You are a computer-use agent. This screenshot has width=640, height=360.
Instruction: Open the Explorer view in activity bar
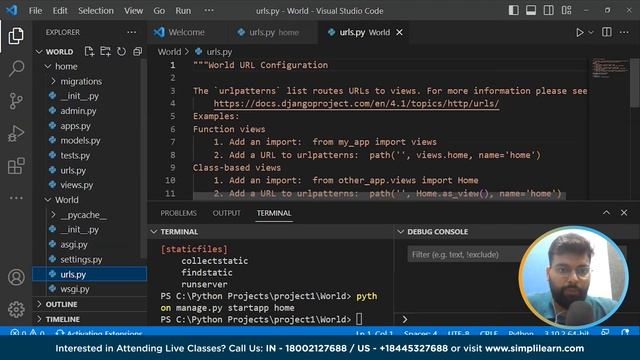[16, 36]
